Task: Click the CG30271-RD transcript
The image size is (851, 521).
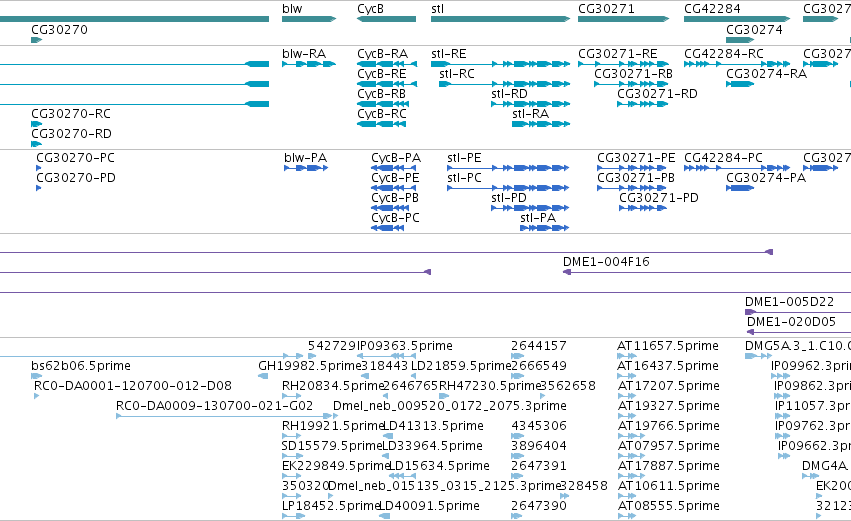Action: (643, 104)
